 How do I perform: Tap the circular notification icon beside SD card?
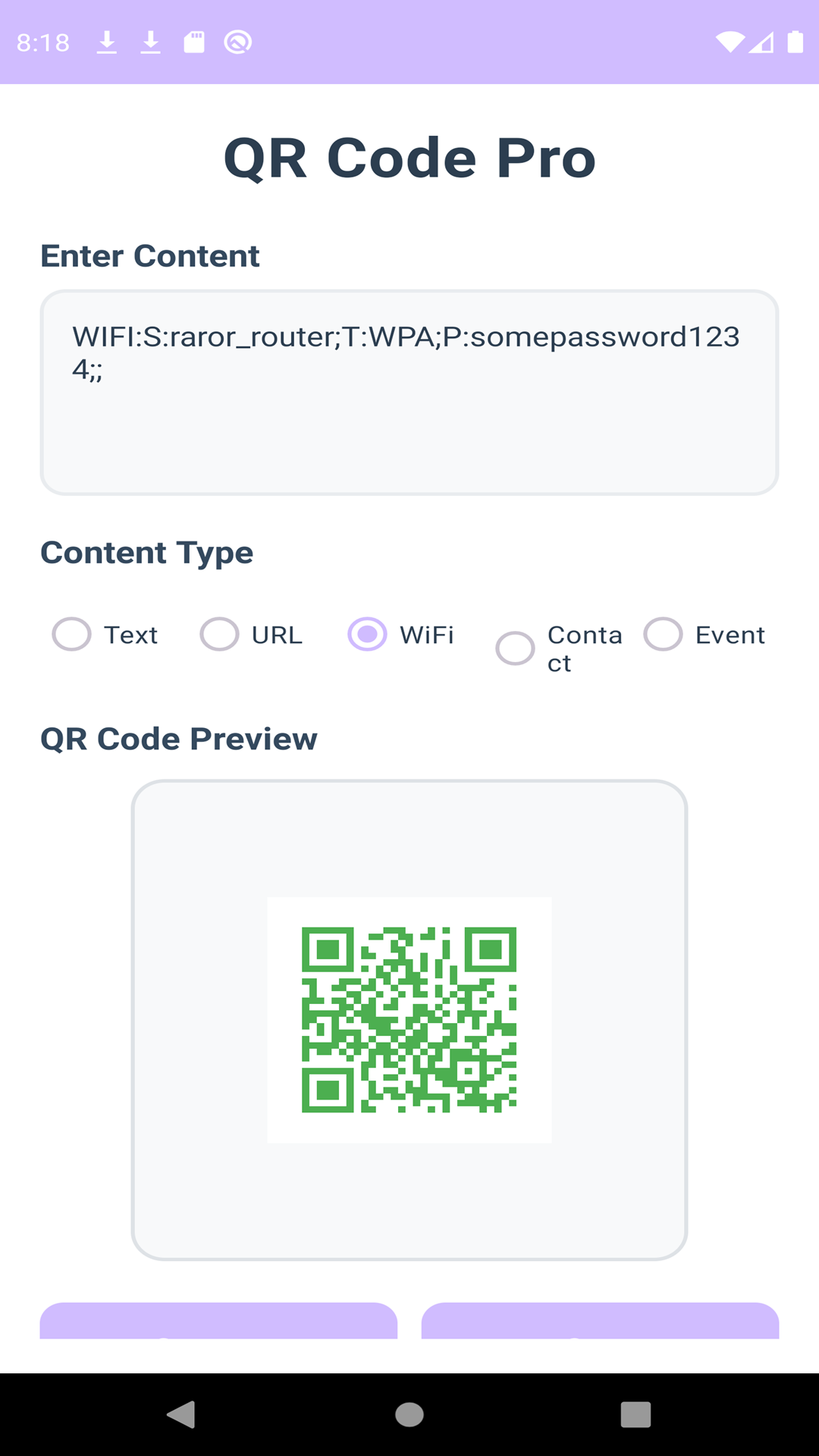click(x=238, y=42)
